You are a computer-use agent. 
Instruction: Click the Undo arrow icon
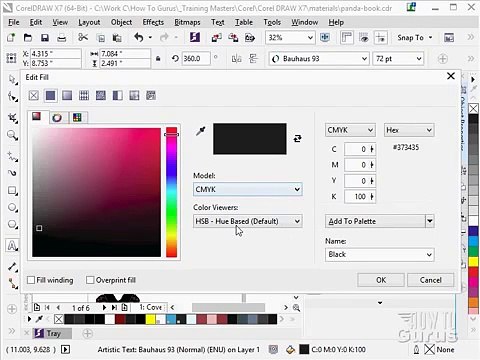(139, 37)
